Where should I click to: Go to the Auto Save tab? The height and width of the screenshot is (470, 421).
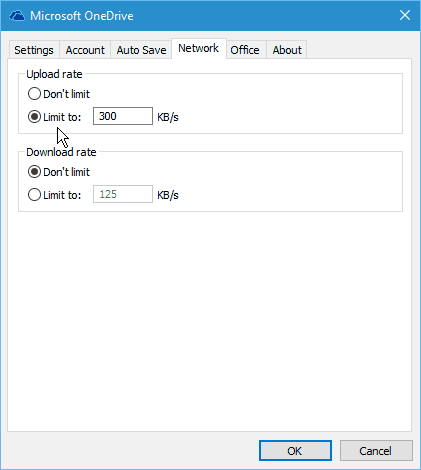click(141, 50)
